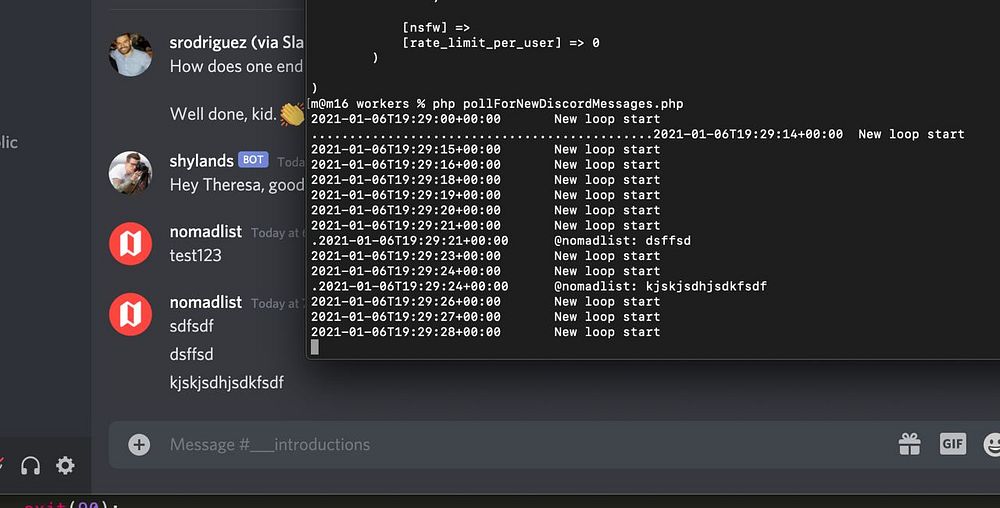The image size is (1000, 508).
Task: Click the test123 chat message
Action: [x=196, y=256]
